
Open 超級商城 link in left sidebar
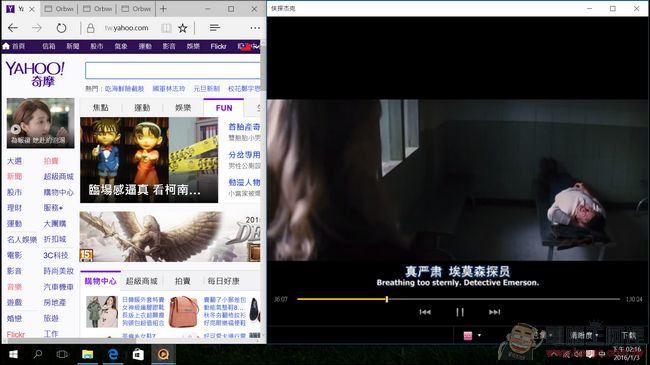click(x=58, y=177)
